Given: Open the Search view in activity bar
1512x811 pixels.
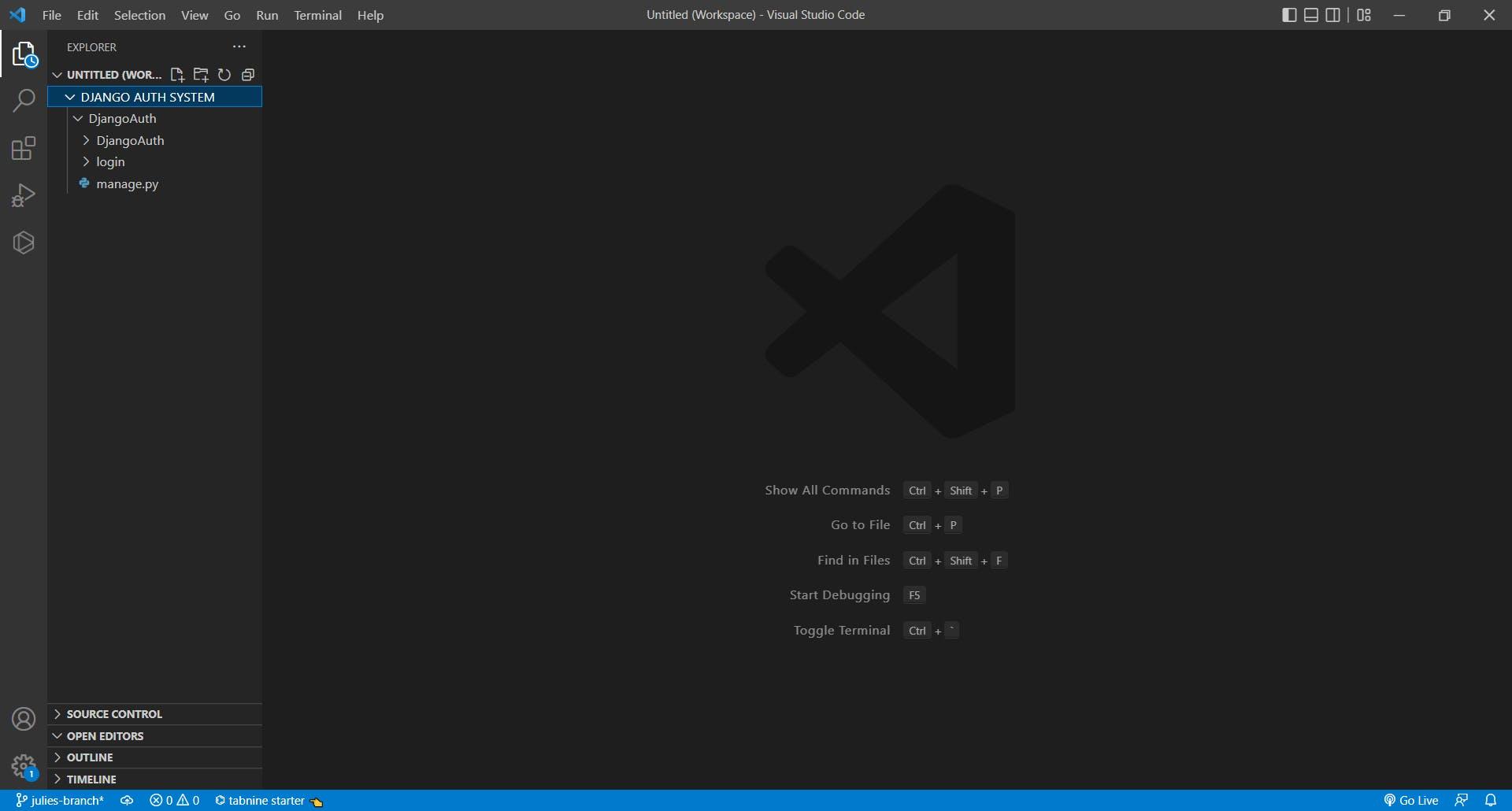Looking at the screenshot, I should pos(24,101).
